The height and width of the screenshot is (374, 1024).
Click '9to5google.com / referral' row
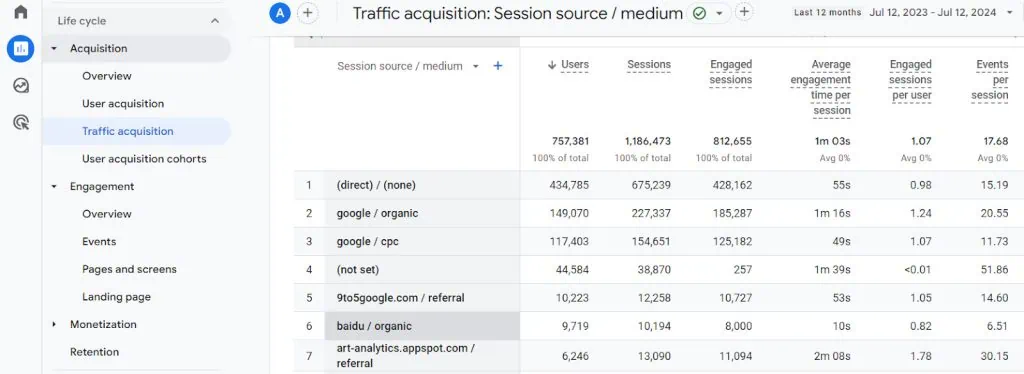point(658,298)
